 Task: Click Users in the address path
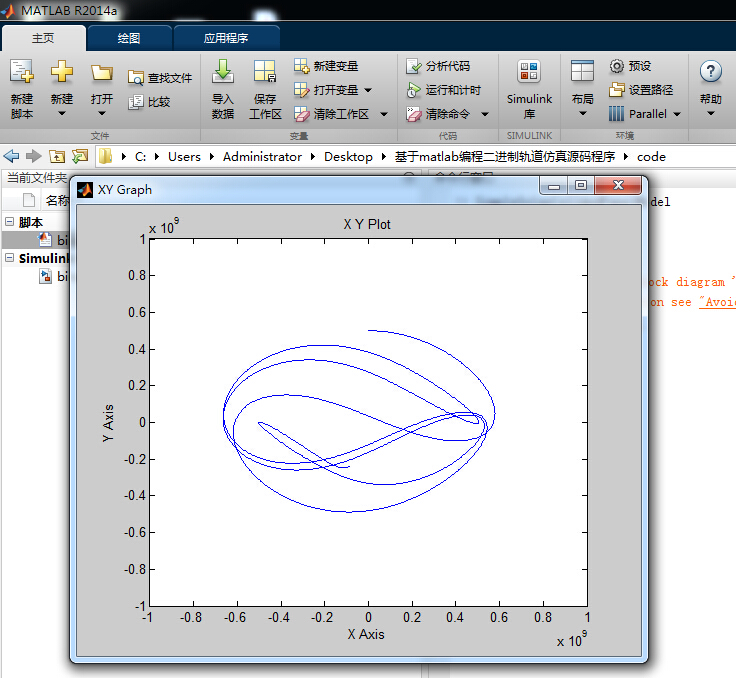(x=184, y=156)
